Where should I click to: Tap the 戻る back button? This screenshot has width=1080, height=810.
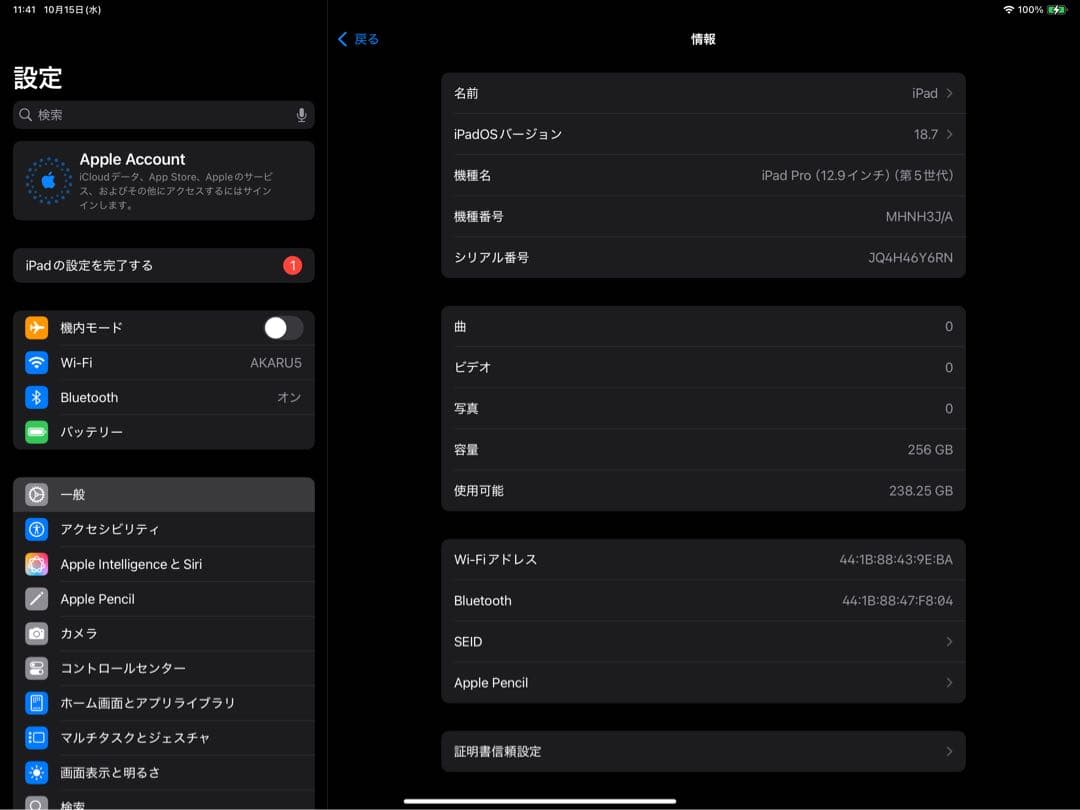coord(357,39)
